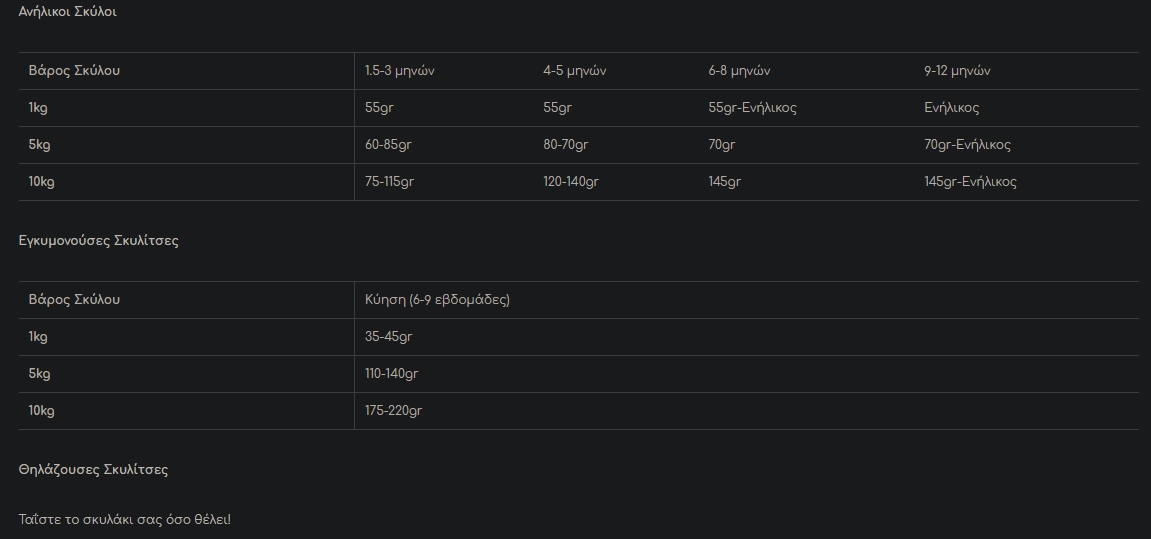The width and height of the screenshot is (1151, 539).
Task: Click the '70gr-Ενήλικος' cell
Action: 967,145
